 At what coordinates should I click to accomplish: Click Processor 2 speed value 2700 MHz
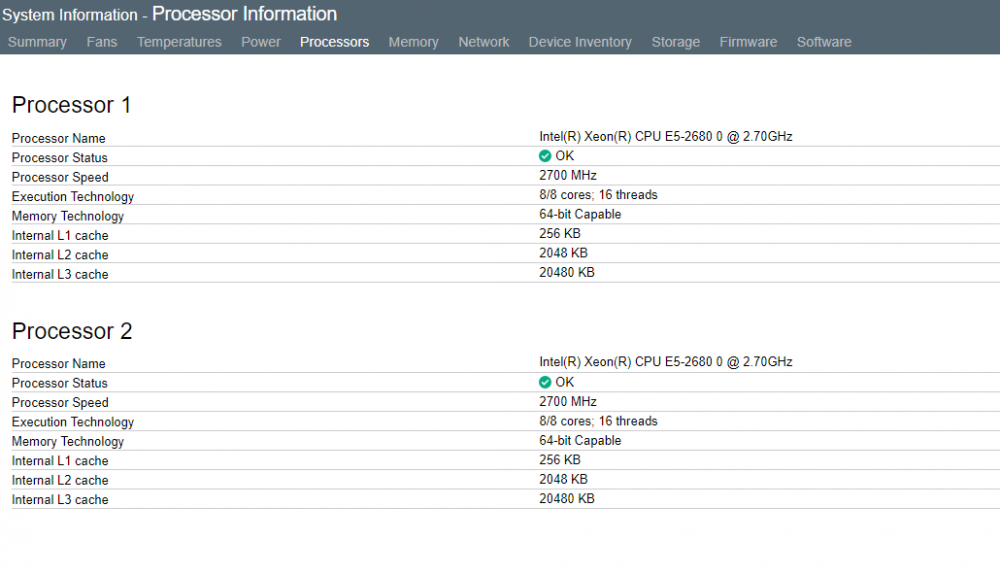[568, 401]
